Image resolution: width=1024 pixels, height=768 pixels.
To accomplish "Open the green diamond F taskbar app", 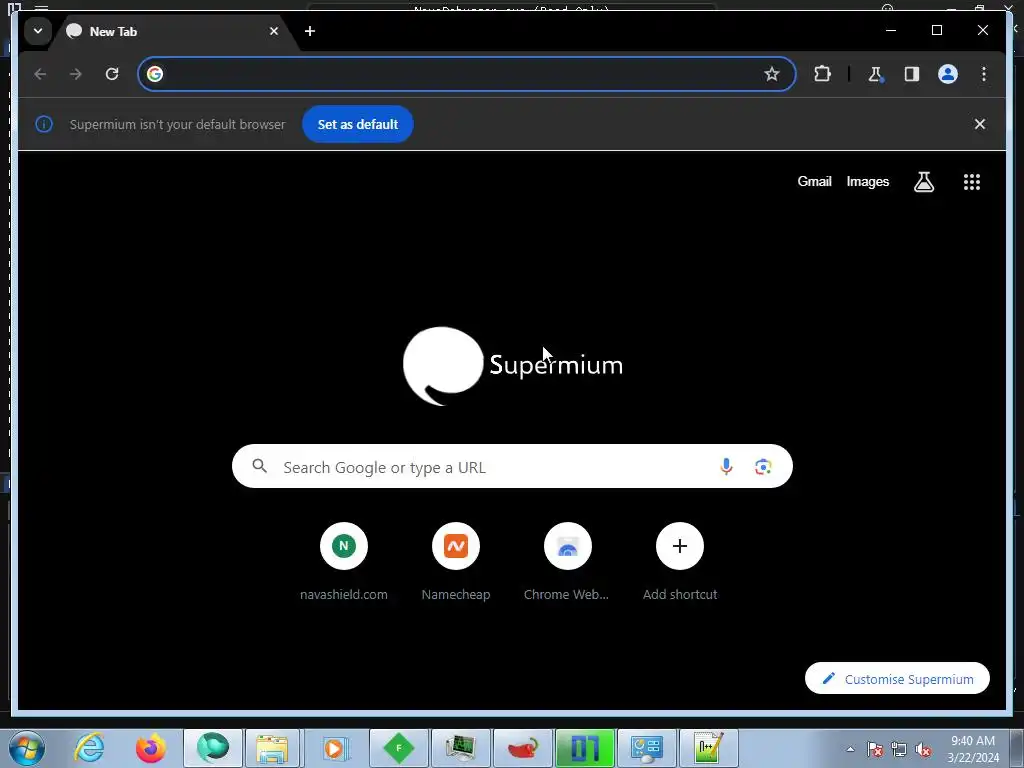I will click(x=399, y=748).
